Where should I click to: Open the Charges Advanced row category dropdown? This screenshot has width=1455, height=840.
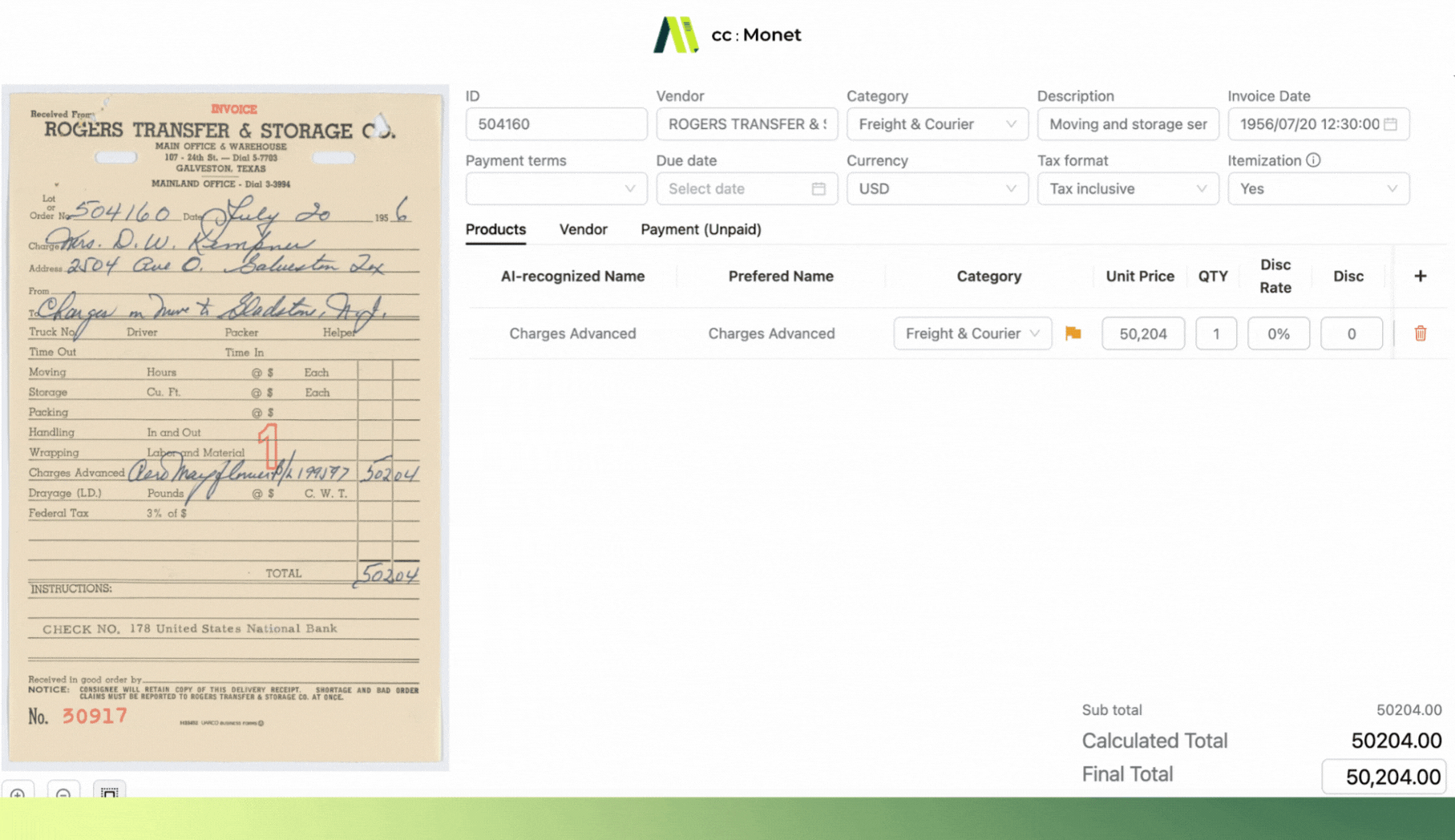coord(972,333)
